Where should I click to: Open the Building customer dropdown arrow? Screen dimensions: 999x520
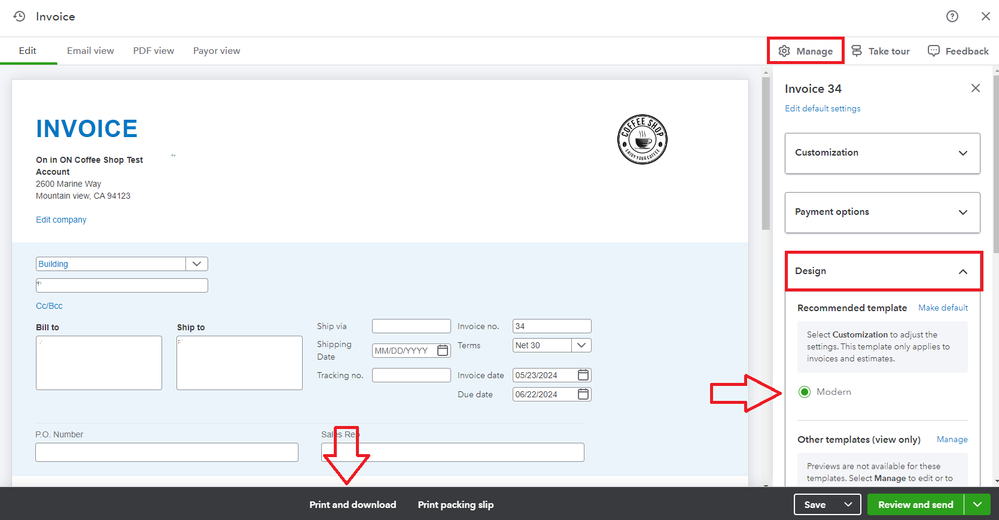tap(197, 264)
